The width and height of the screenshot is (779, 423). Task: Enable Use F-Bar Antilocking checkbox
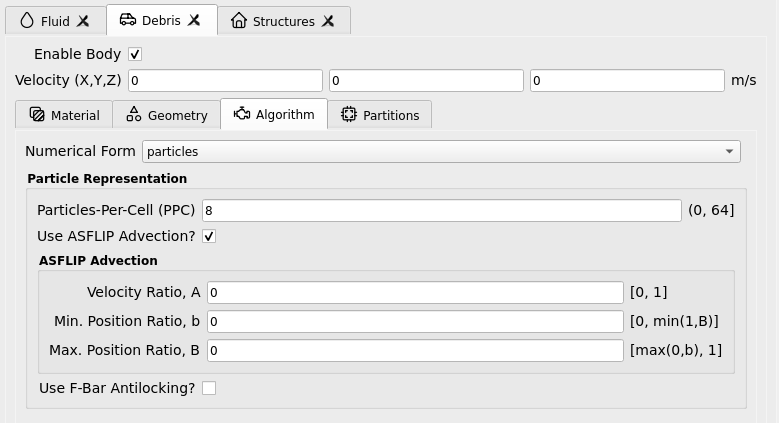[x=209, y=388]
